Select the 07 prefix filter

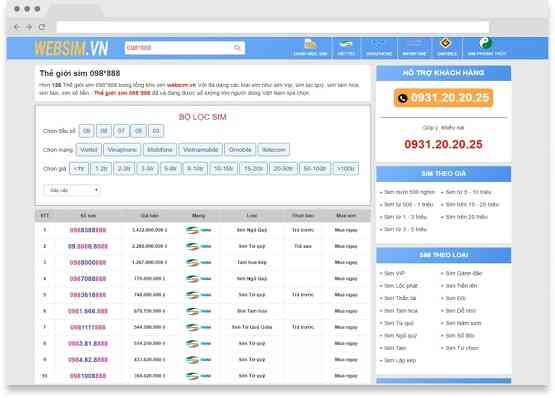click(x=121, y=131)
